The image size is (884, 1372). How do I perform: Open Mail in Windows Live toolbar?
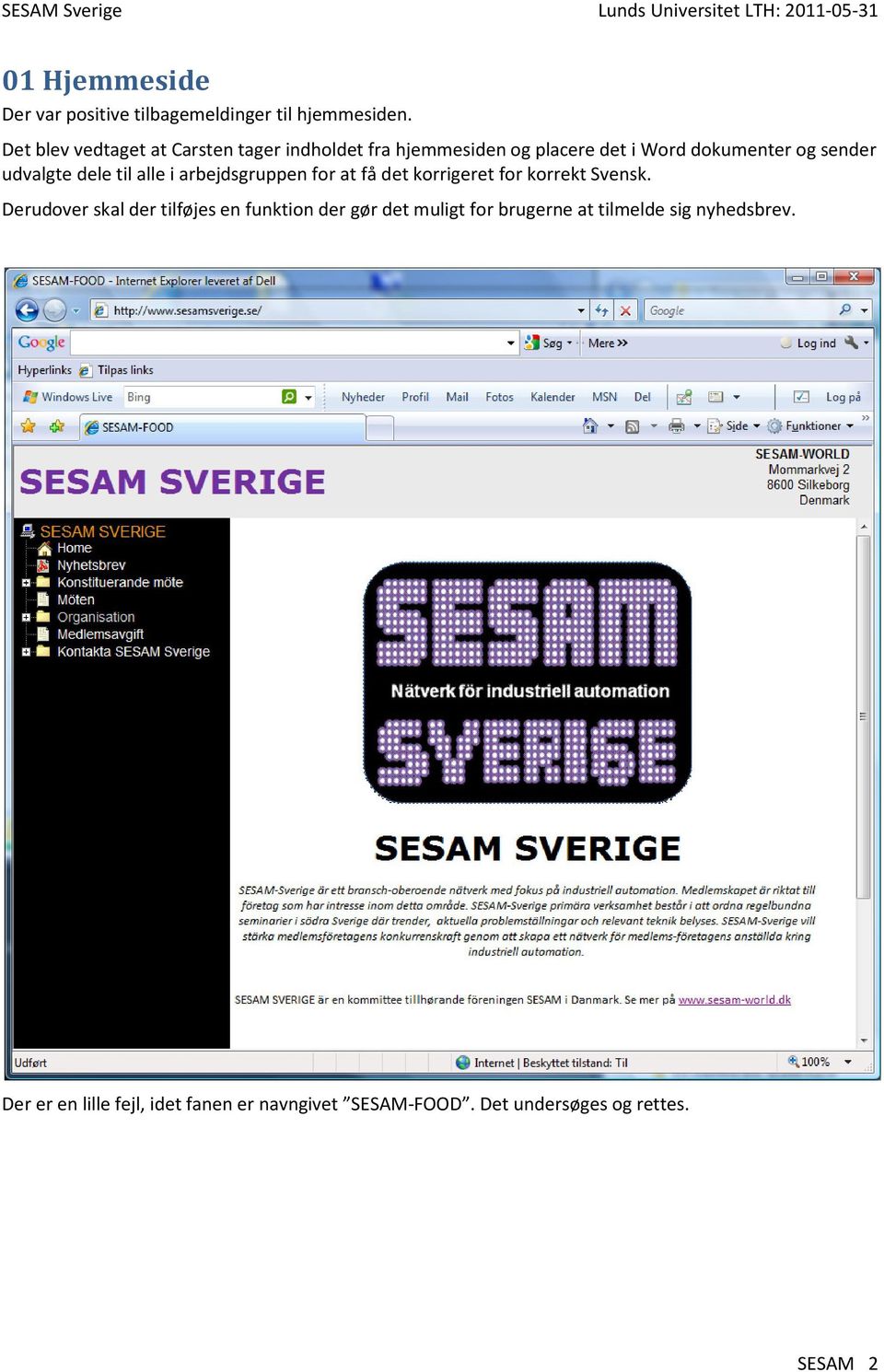tap(457, 397)
